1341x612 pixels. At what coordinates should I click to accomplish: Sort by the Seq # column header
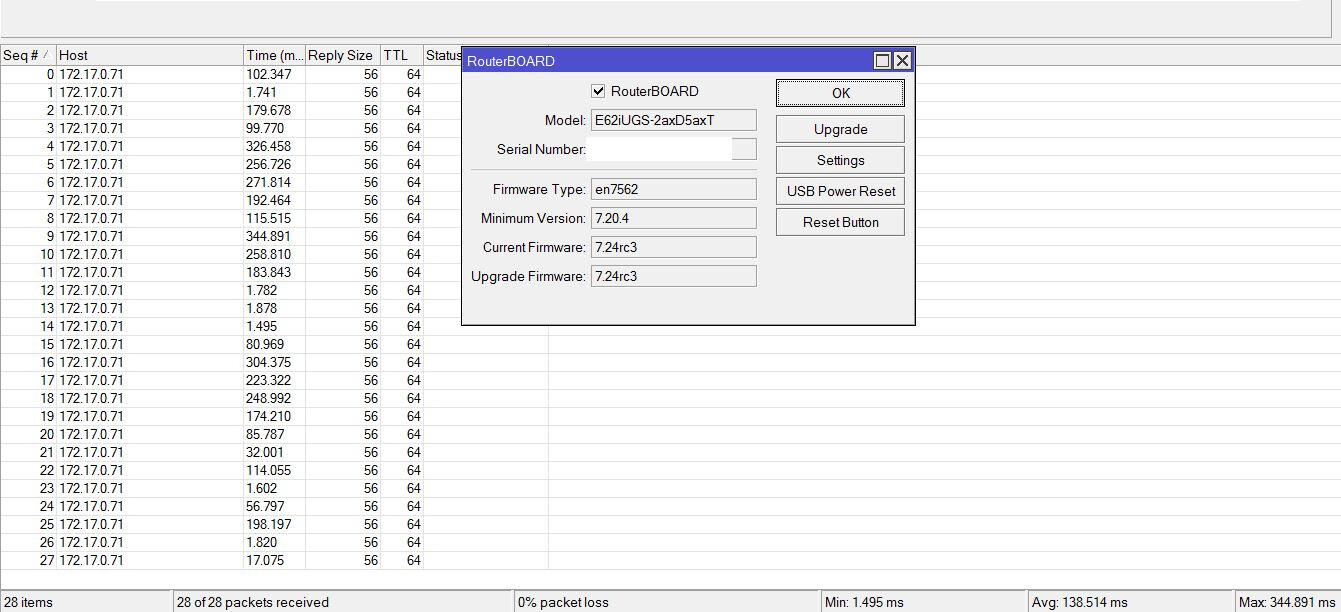click(28, 55)
